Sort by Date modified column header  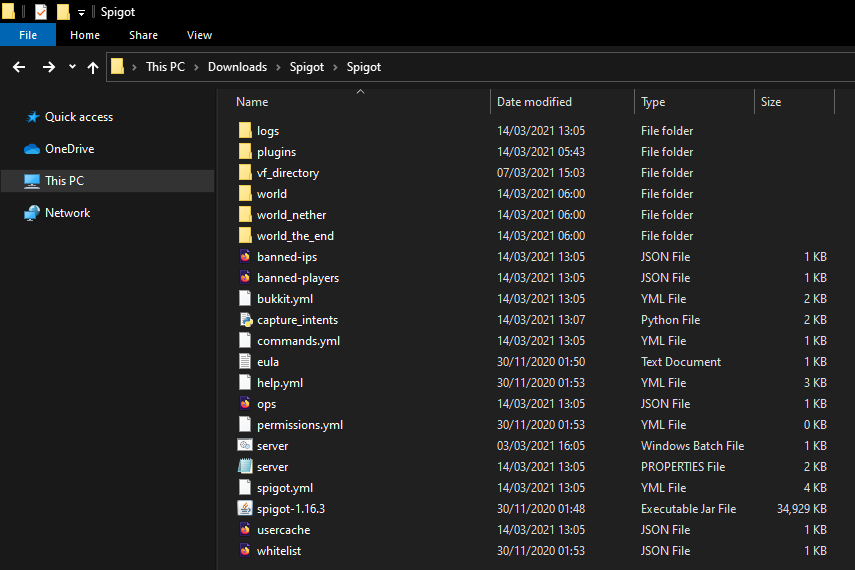click(534, 102)
